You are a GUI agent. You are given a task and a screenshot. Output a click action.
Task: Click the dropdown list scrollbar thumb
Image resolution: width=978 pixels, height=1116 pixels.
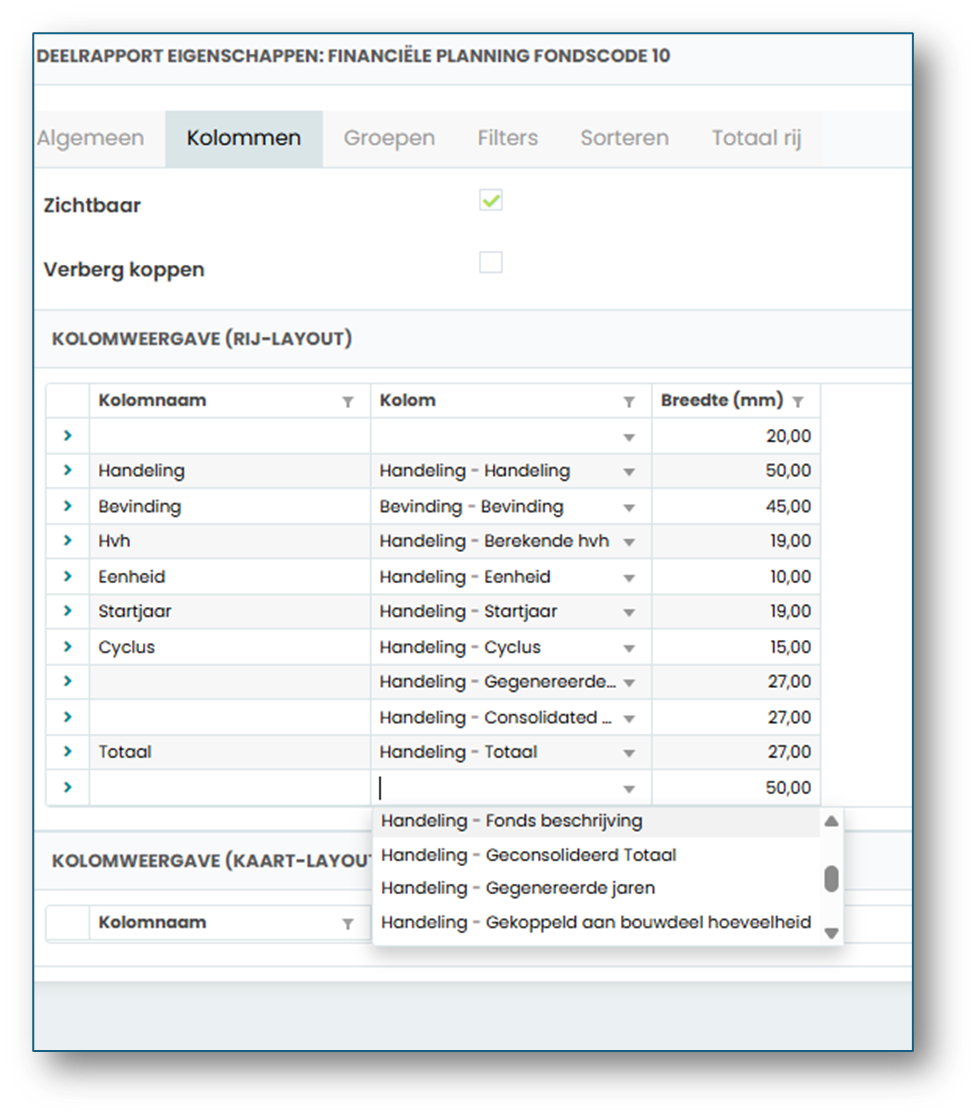[x=831, y=878]
